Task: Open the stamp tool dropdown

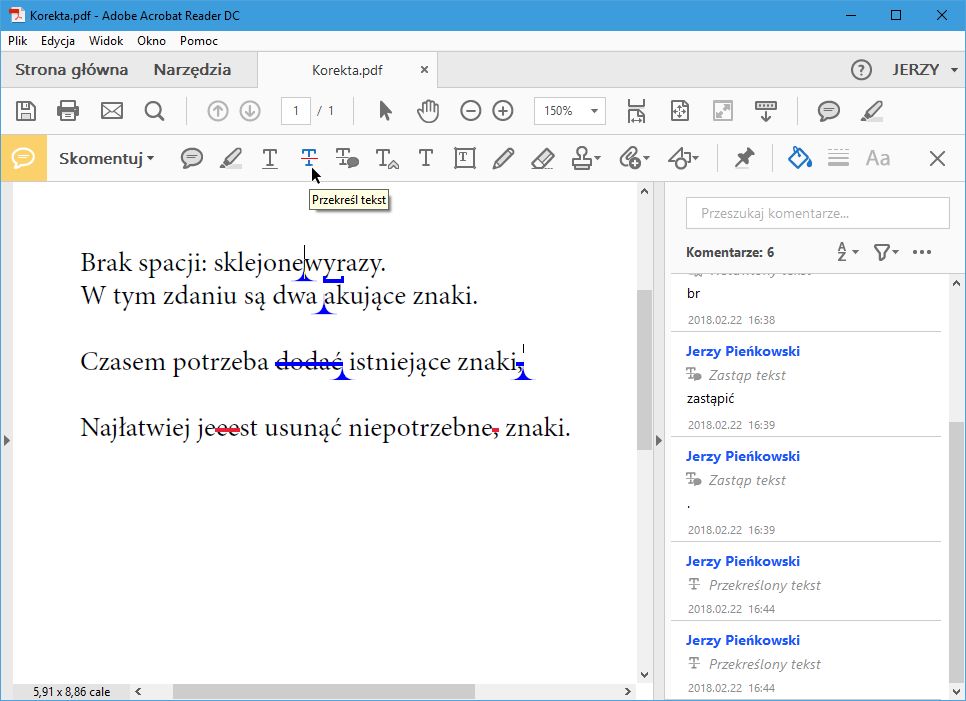Action: (586, 158)
